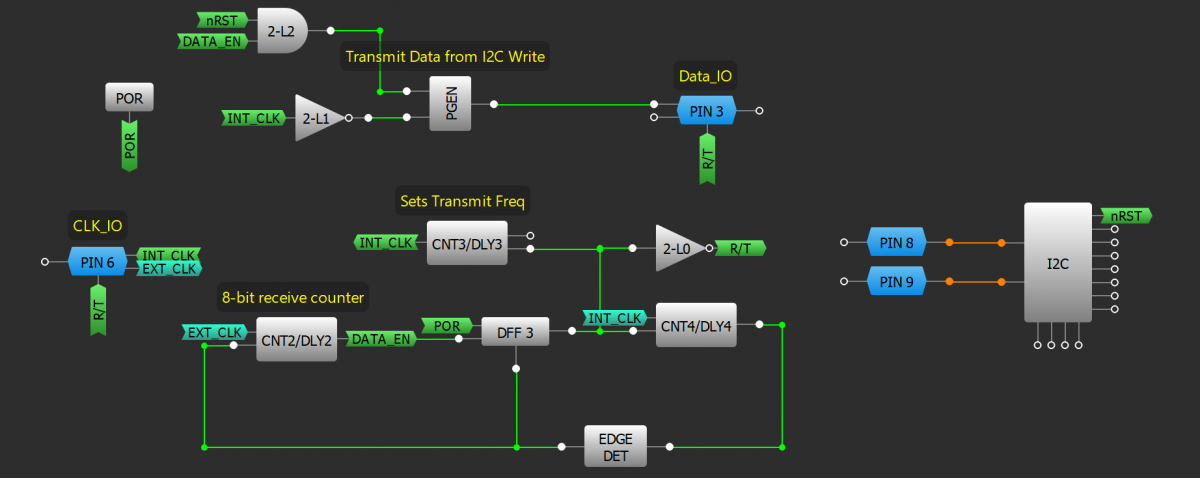Click the 'Transmit Data from I2C Write' annotation

point(445,57)
